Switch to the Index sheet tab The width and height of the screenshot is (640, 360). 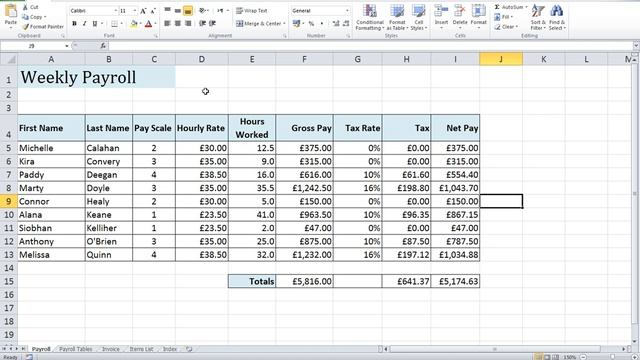click(170, 349)
